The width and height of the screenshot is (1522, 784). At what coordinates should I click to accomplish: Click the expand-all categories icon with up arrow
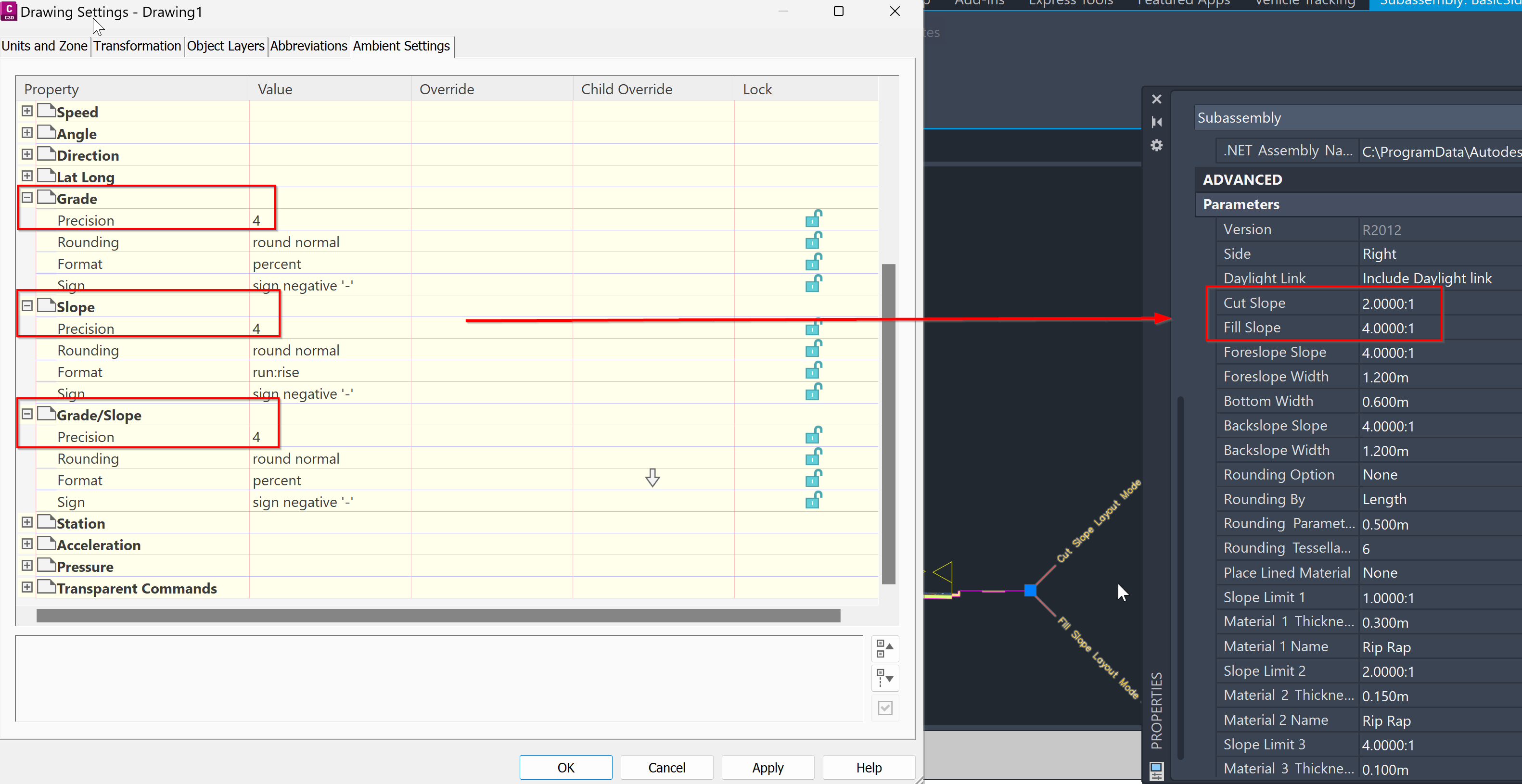[884, 649]
